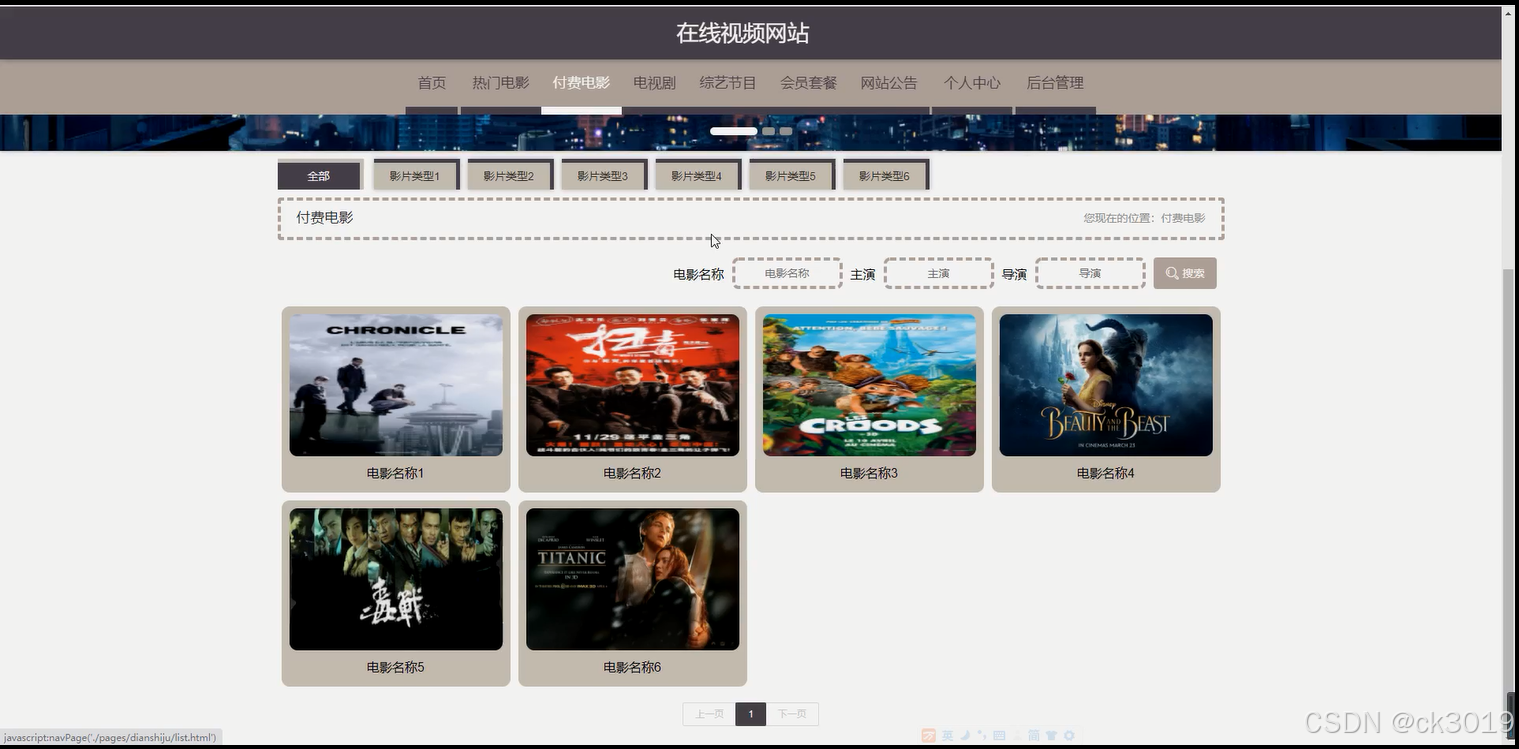Click the 付费电影 breadcrumb heading
1519x749 pixels.
(x=324, y=217)
